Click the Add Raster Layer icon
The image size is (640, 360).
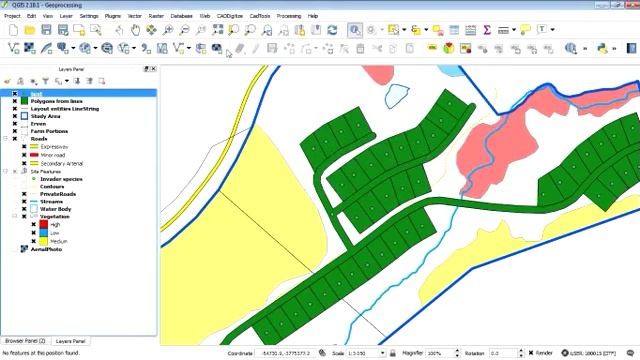(x=29, y=48)
